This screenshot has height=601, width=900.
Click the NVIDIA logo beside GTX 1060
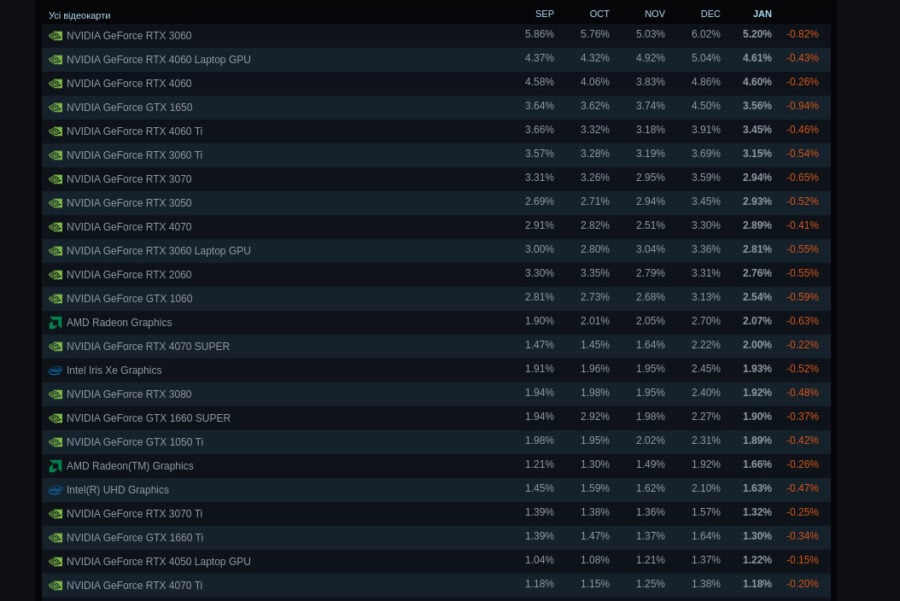point(56,299)
